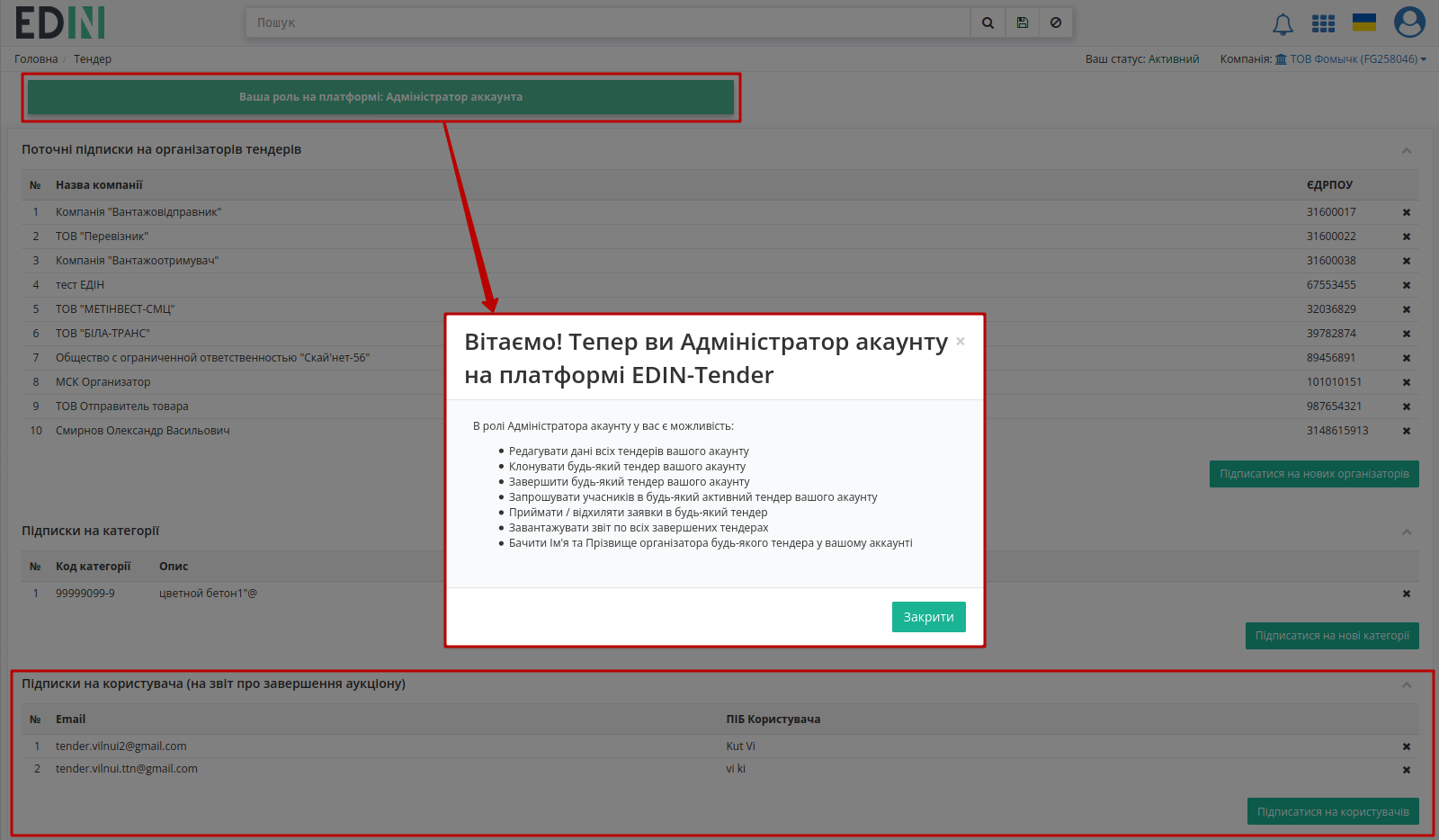The height and width of the screenshot is (840, 1439).
Task: Click the user name Kut Vi
Action: pyautogui.click(x=741, y=746)
